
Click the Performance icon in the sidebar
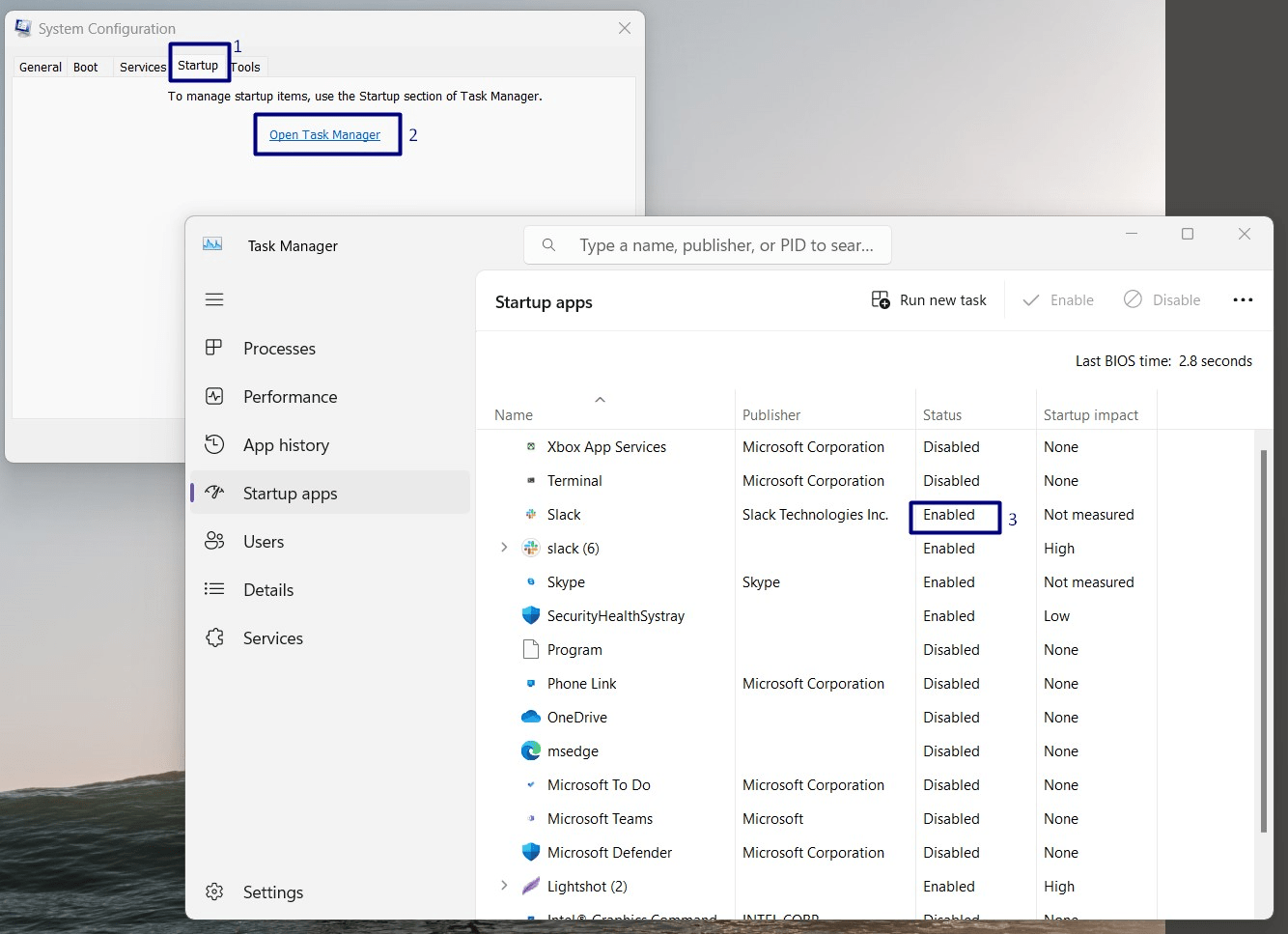tap(214, 396)
